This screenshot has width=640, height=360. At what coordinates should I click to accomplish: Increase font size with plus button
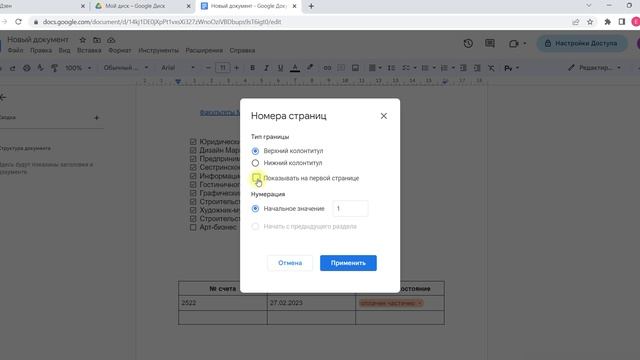236,68
